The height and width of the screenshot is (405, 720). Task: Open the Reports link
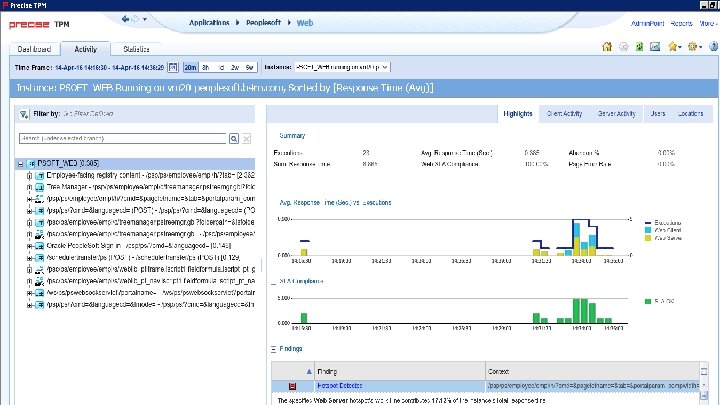click(x=681, y=23)
